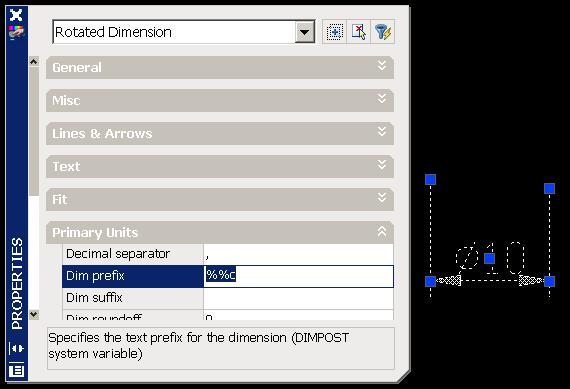Click the right dimension line arrow grip
The image size is (570, 389).
click(x=549, y=281)
